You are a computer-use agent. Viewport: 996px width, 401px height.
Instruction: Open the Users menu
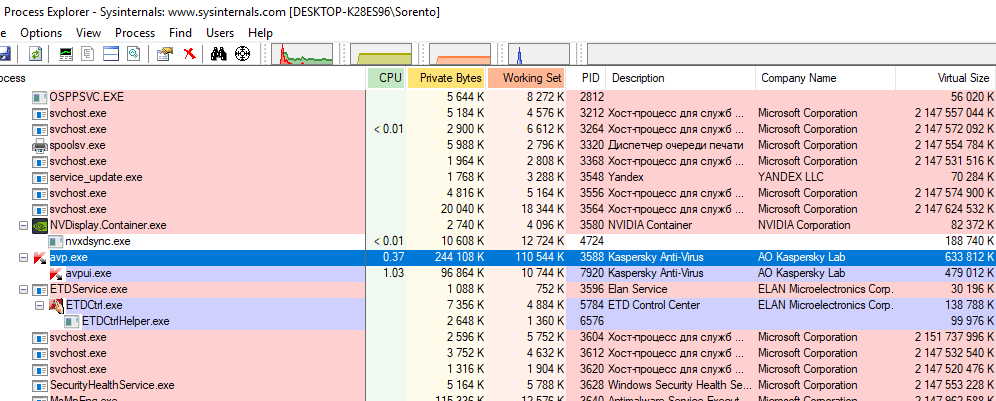pos(220,33)
